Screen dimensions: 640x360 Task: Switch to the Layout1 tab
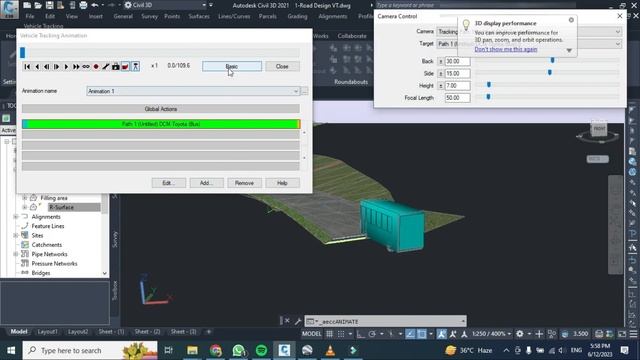[x=47, y=332]
